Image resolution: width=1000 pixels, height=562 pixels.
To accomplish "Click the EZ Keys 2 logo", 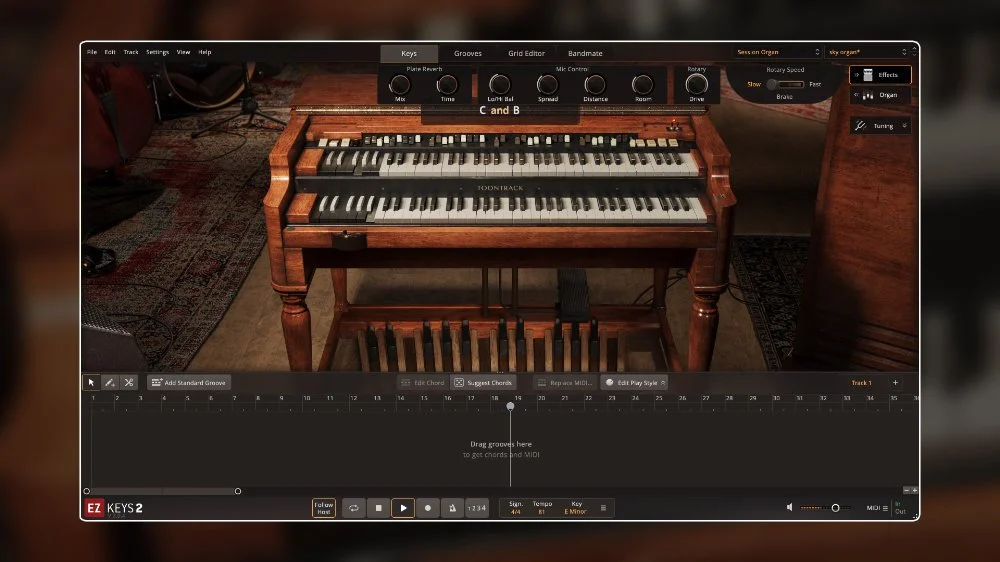I will click(x=115, y=508).
